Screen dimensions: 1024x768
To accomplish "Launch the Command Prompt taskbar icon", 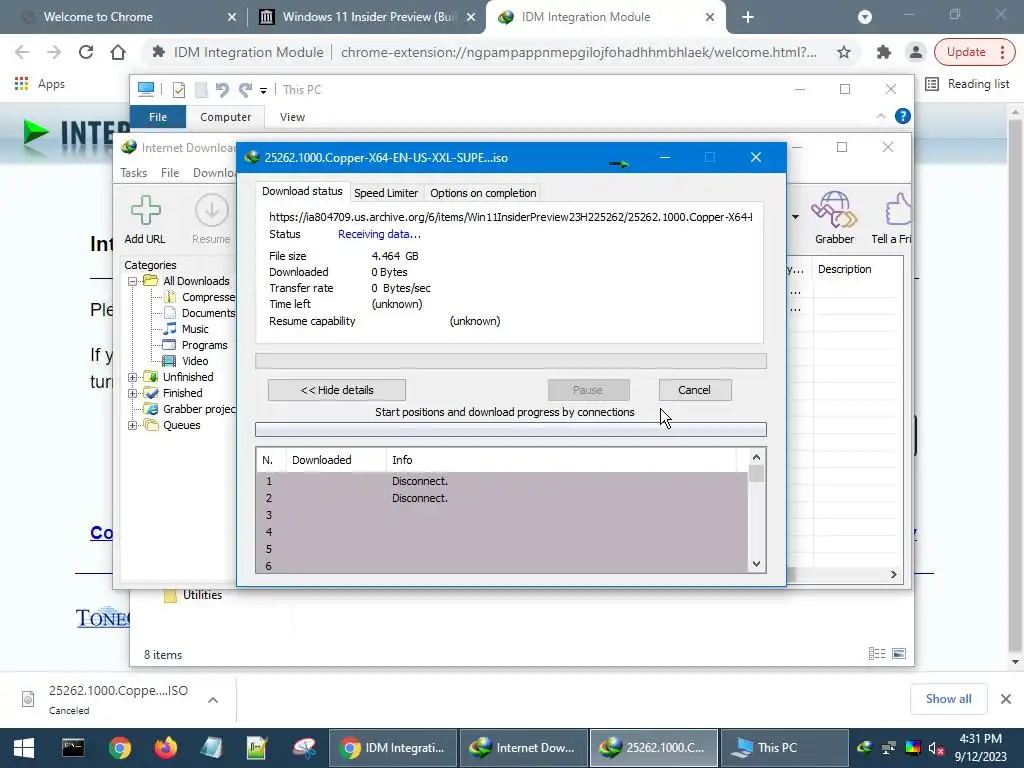I will point(72,748).
